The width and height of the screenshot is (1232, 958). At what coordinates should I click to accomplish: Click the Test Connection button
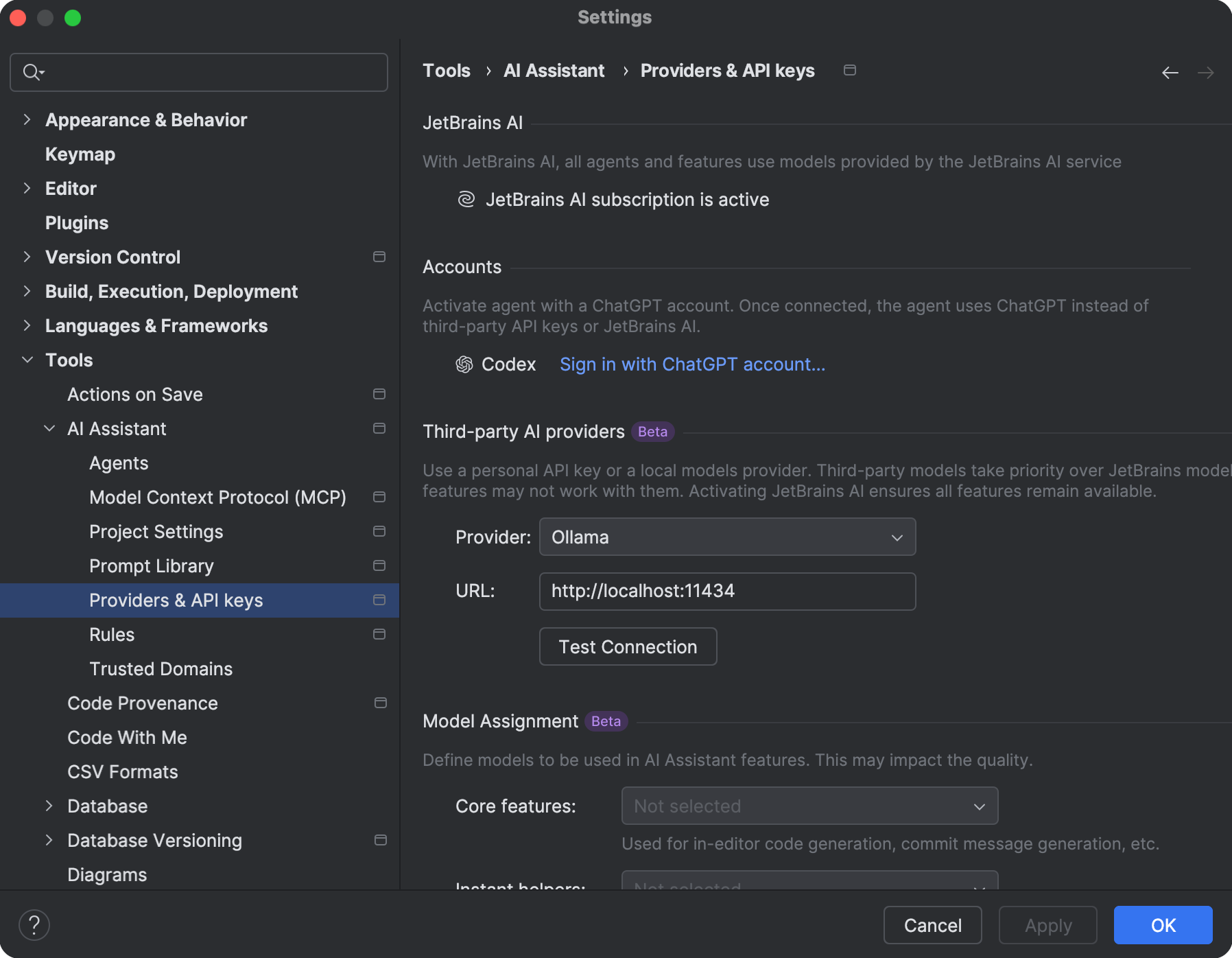point(628,646)
